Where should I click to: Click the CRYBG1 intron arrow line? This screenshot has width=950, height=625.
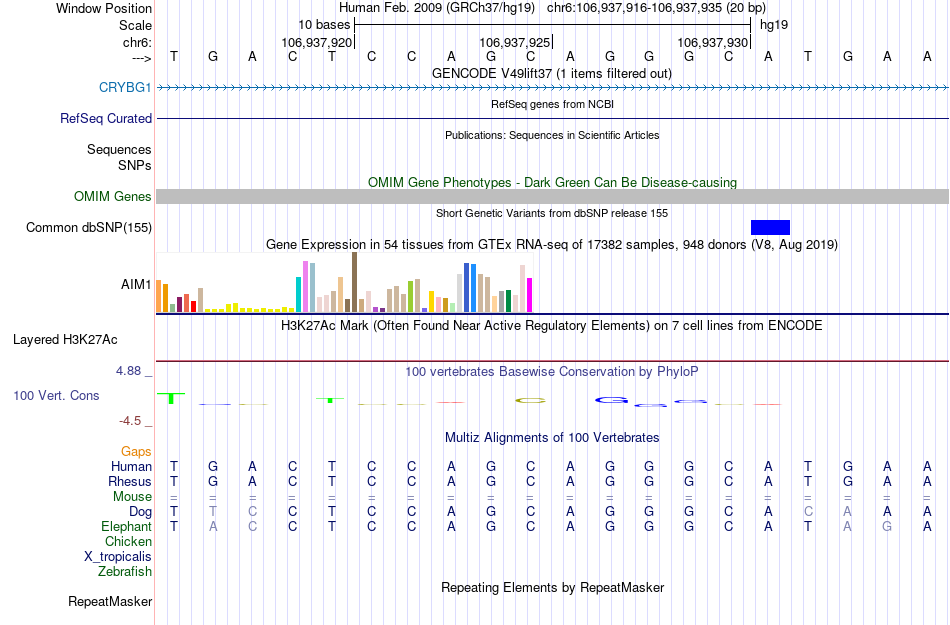pos(553,88)
